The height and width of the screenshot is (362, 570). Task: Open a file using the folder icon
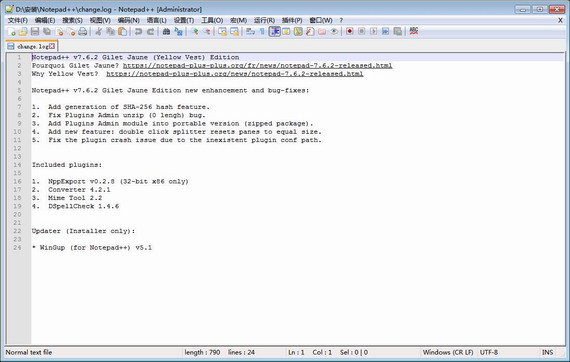coord(23,32)
